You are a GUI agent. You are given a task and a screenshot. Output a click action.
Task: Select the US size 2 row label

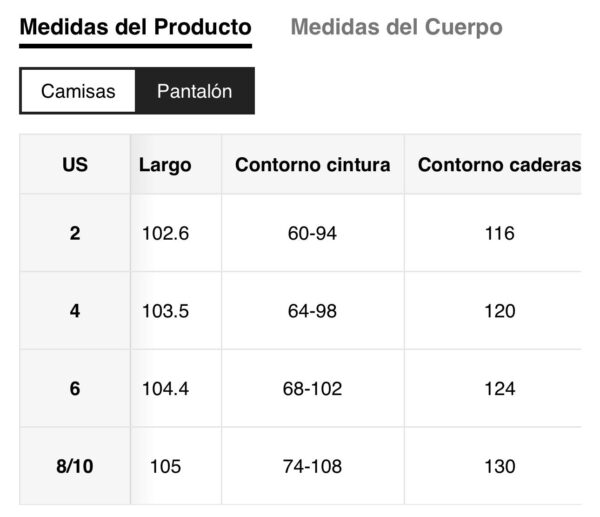click(75, 233)
